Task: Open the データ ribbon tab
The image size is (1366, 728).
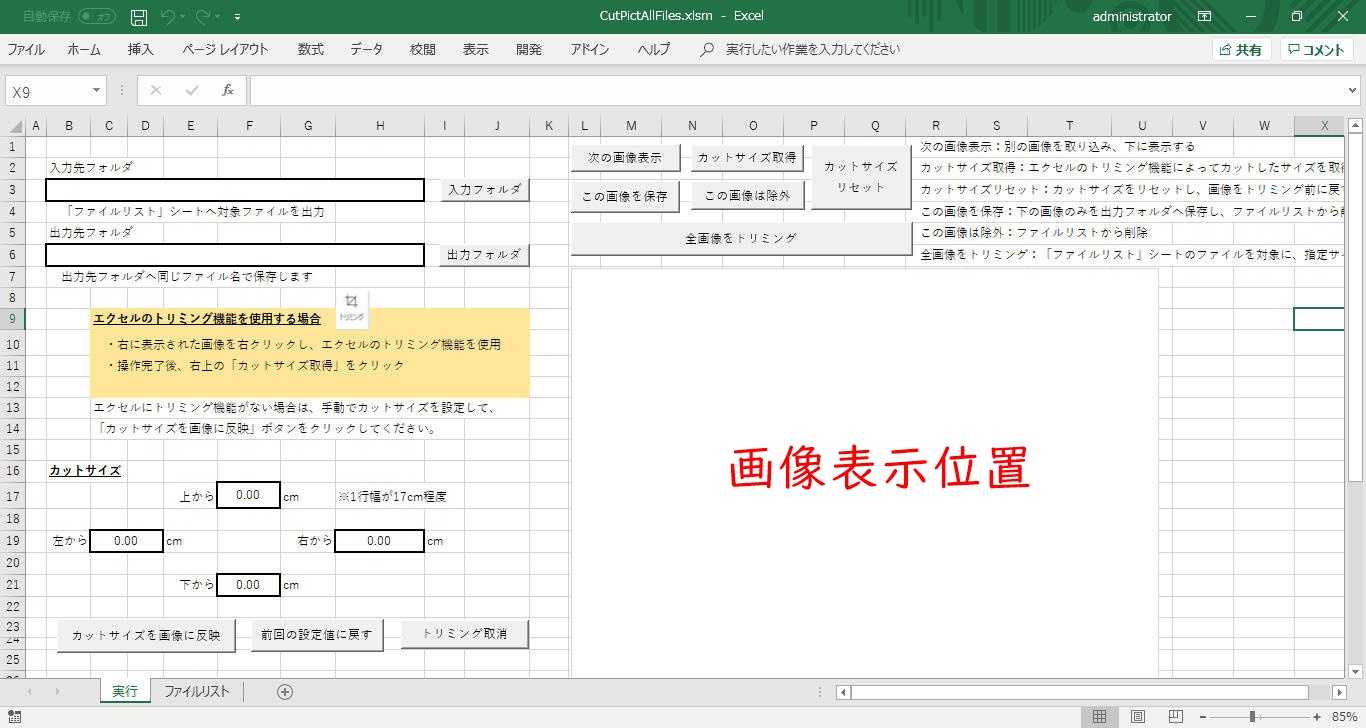Action: pos(366,49)
